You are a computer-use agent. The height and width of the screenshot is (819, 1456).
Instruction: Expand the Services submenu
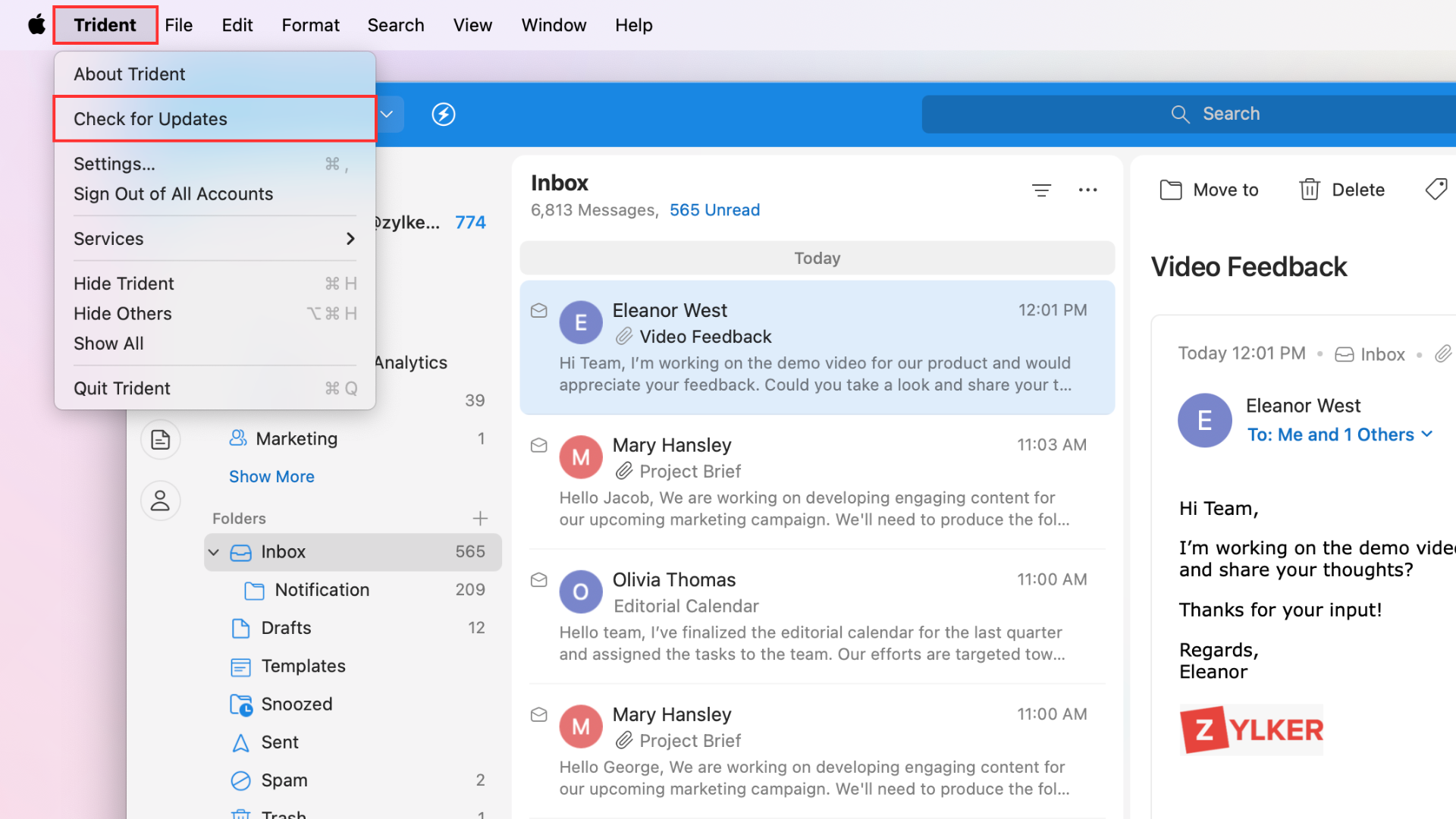coord(215,239)
